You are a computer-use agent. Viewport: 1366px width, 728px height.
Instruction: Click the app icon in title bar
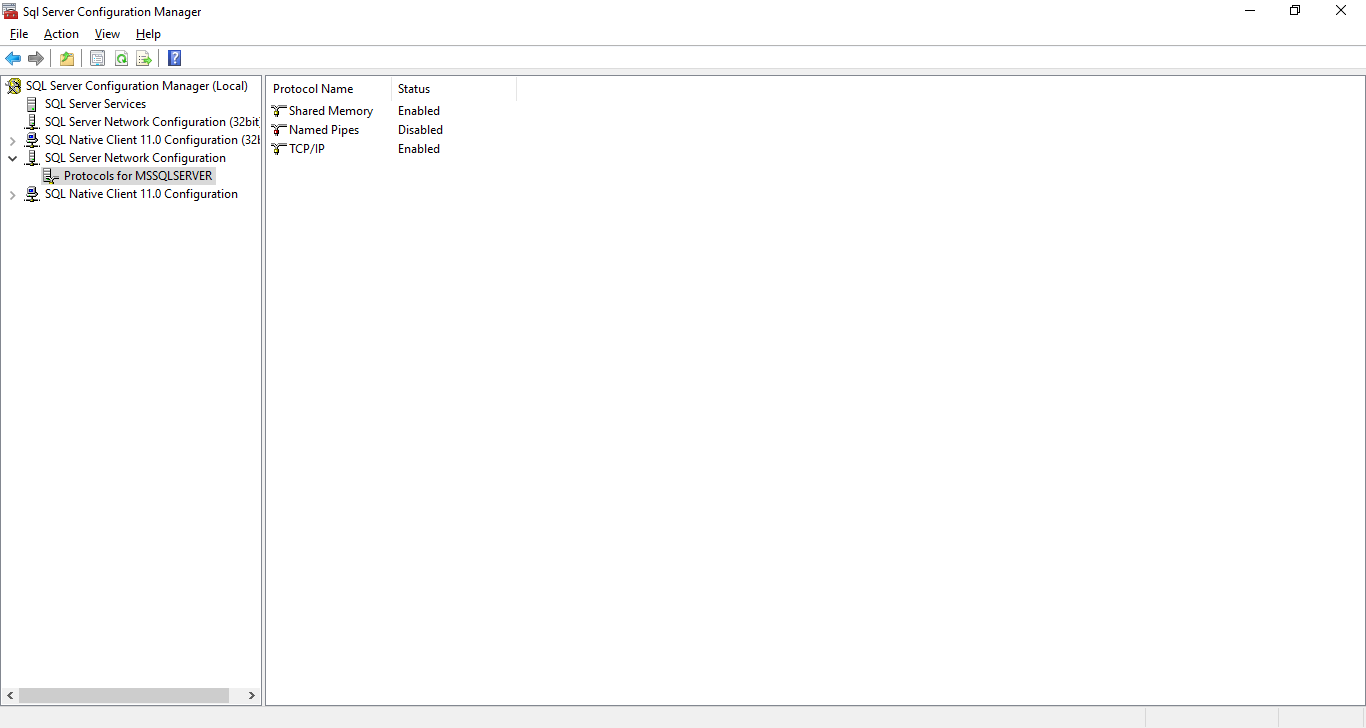point(11,11)
